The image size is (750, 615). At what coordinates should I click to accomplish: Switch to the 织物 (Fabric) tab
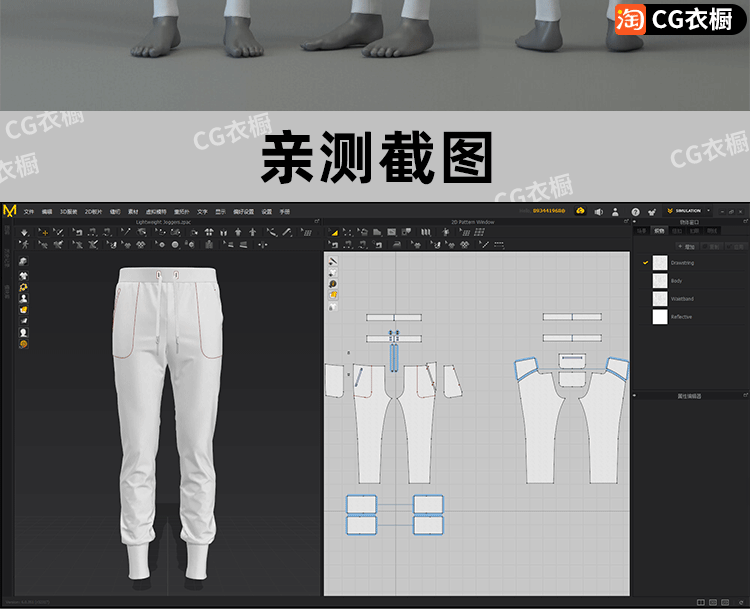tap(659, 231)
